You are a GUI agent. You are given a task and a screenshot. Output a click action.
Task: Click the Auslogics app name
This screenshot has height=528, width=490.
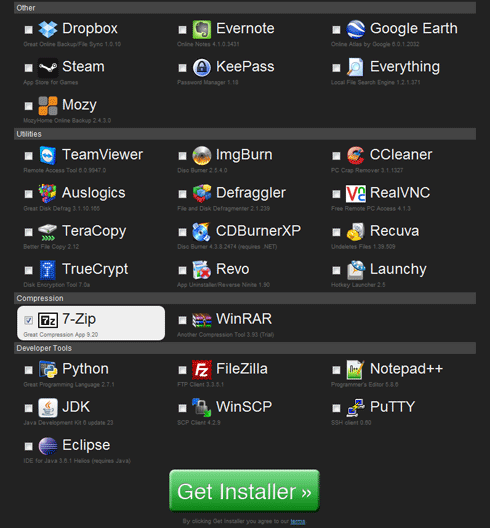(x=94, y=193)
